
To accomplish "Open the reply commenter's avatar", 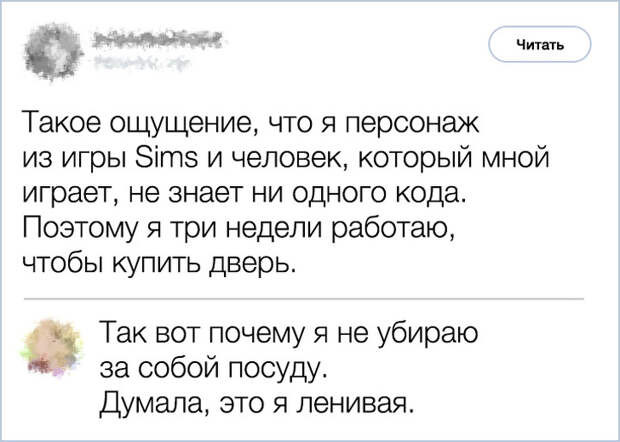I will (52, 349).
